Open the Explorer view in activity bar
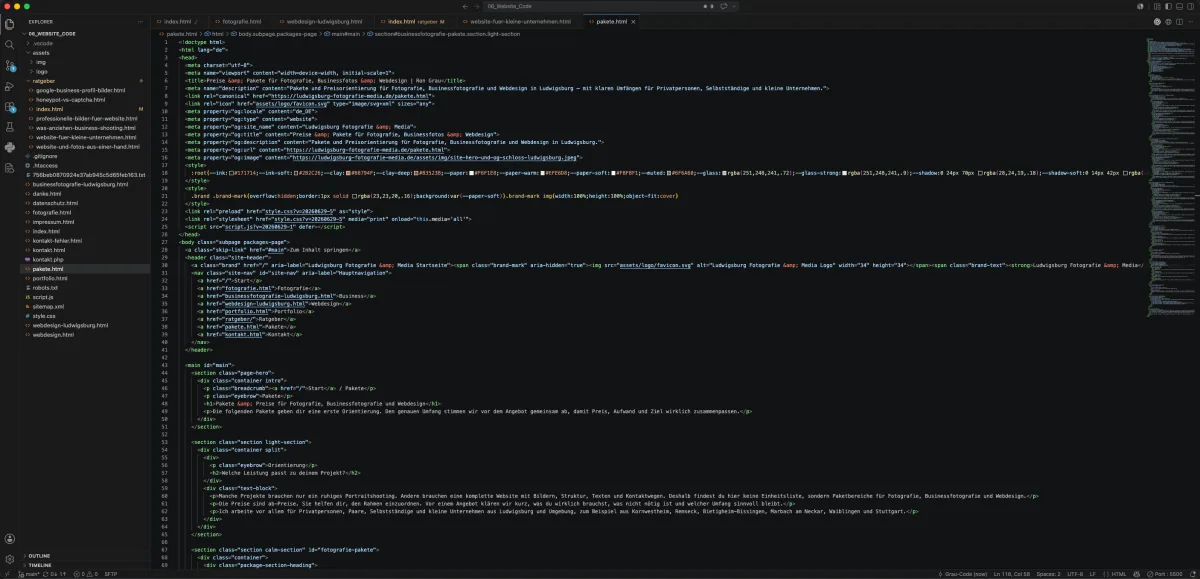Image resolution: width=1200 pixels, height=579 pixels. coord(10,23)
